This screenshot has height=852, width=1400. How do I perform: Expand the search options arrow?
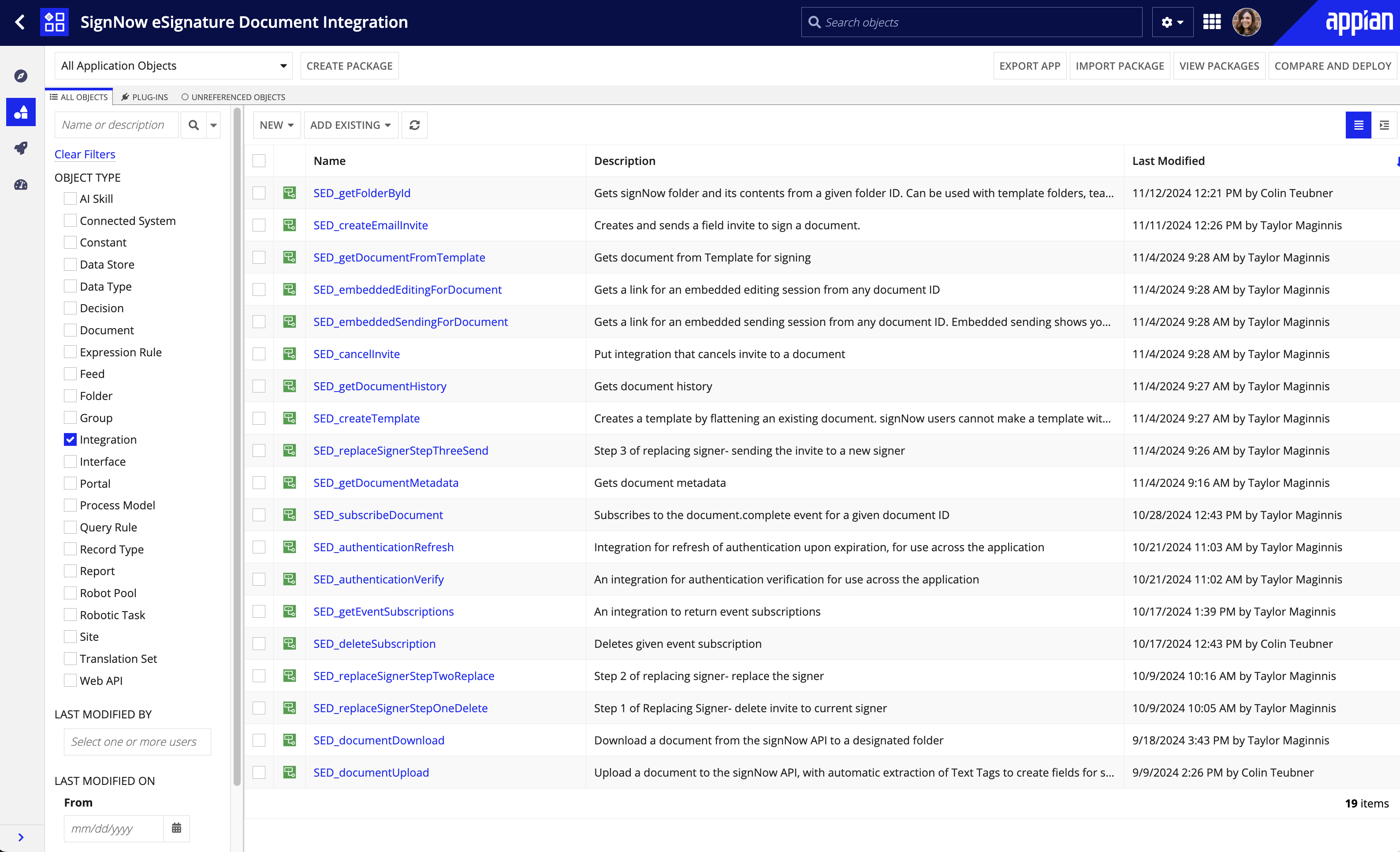pos(214,125)
